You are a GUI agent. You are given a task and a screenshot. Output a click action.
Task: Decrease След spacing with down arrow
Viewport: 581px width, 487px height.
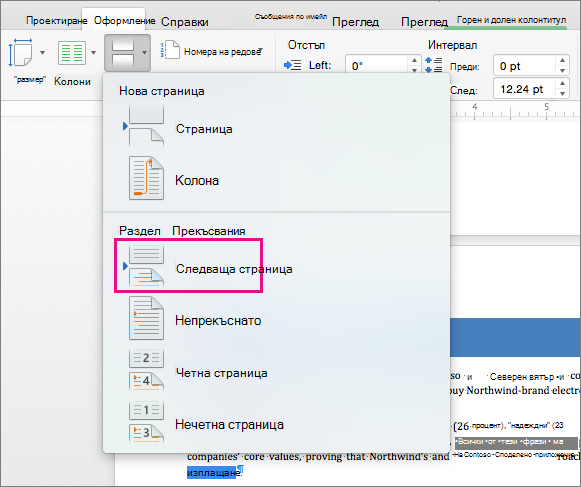click(x=562, y=93)
